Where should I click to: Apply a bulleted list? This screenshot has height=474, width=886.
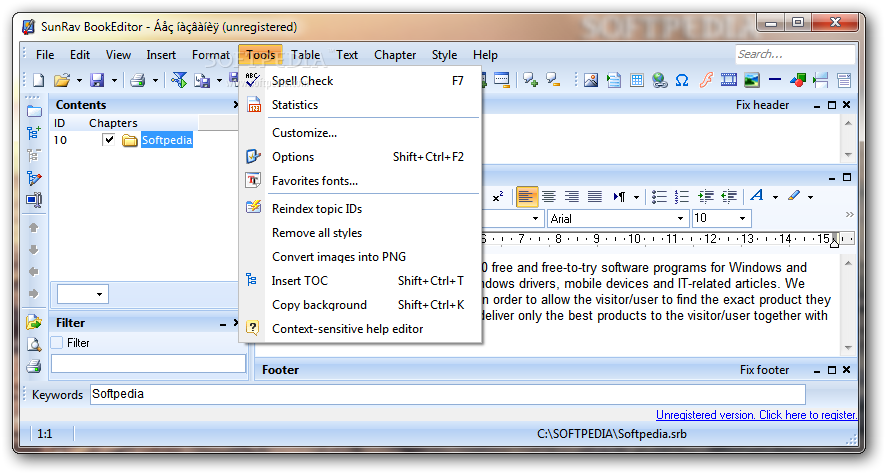click(x=659, y=197)
